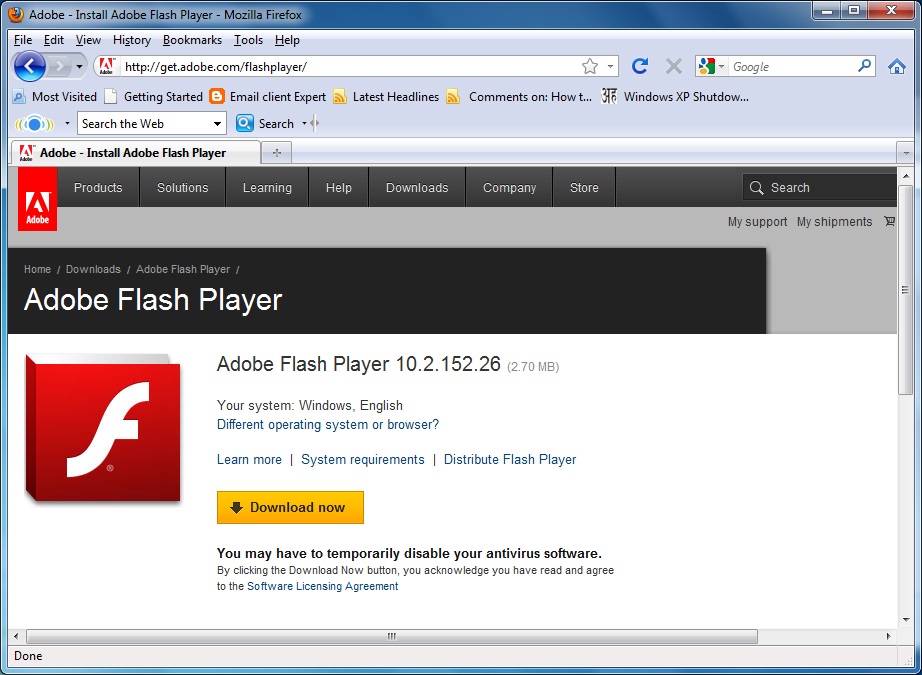Viewport: 922px width, 675px height.
Task: Open the Store navigation item
Action: [584, 188]
